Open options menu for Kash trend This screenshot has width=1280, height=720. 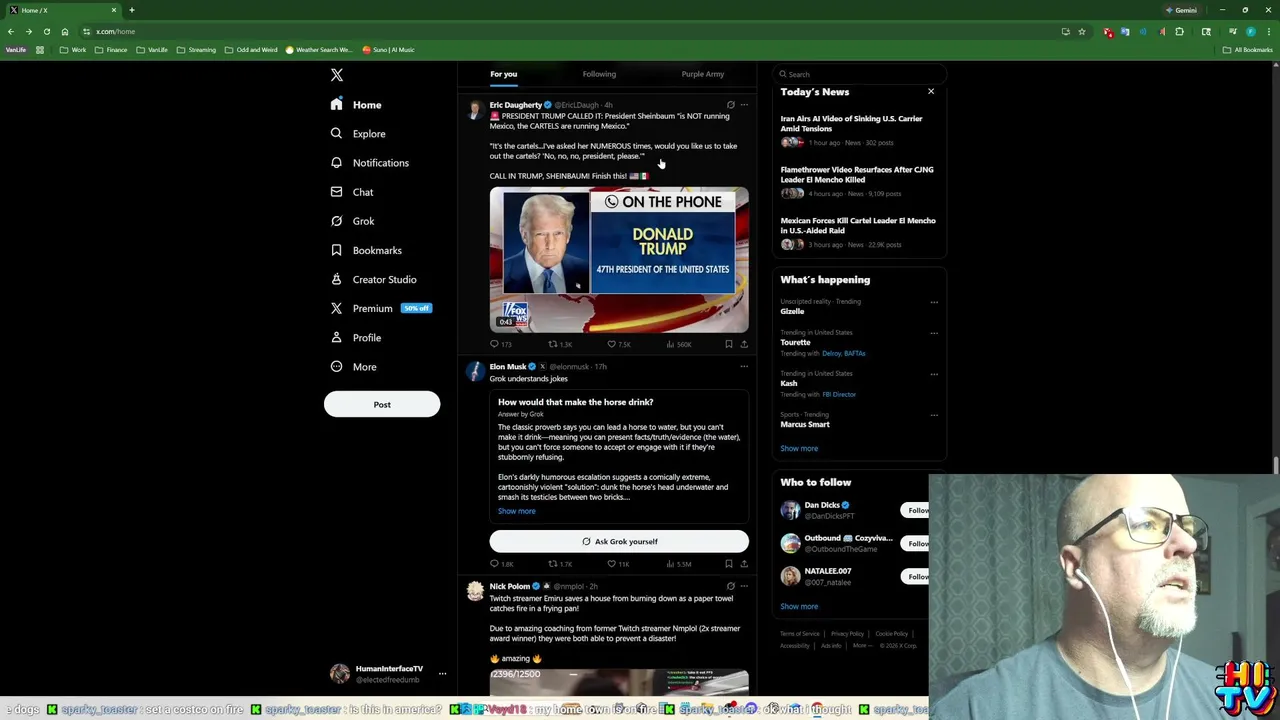934,374
